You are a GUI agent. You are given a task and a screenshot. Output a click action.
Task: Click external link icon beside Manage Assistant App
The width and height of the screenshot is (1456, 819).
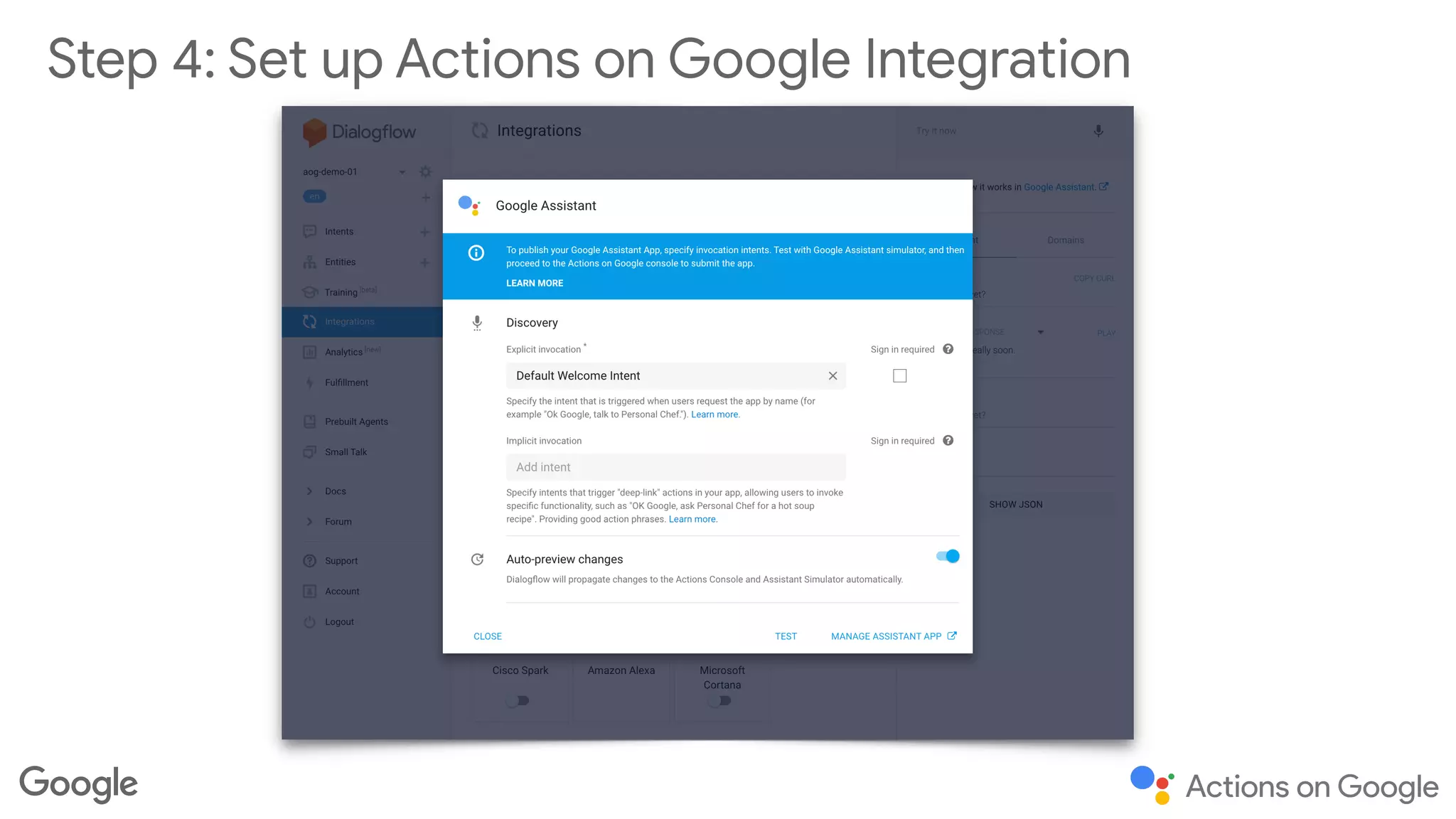(x=952, y=636)
